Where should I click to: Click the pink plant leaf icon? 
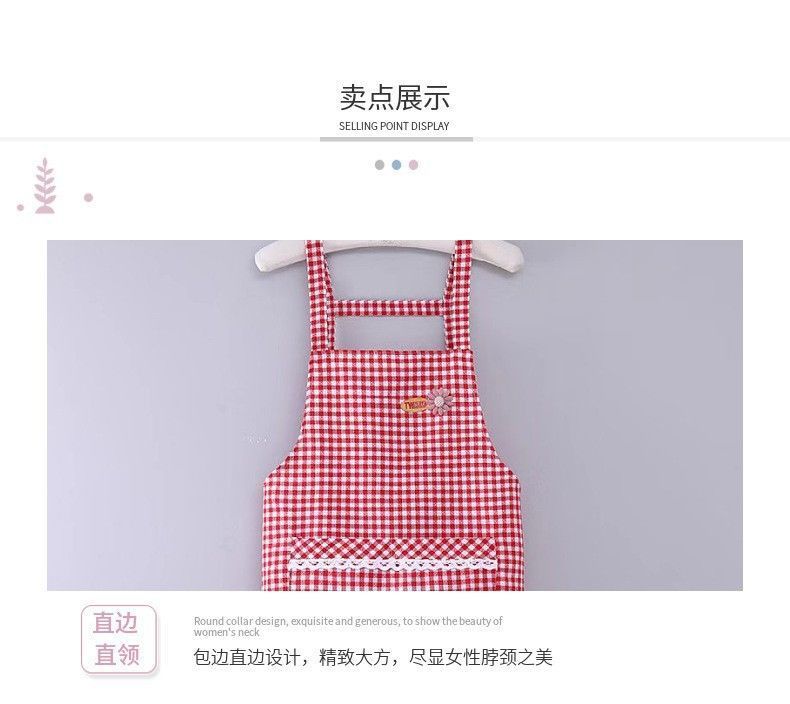45,186
